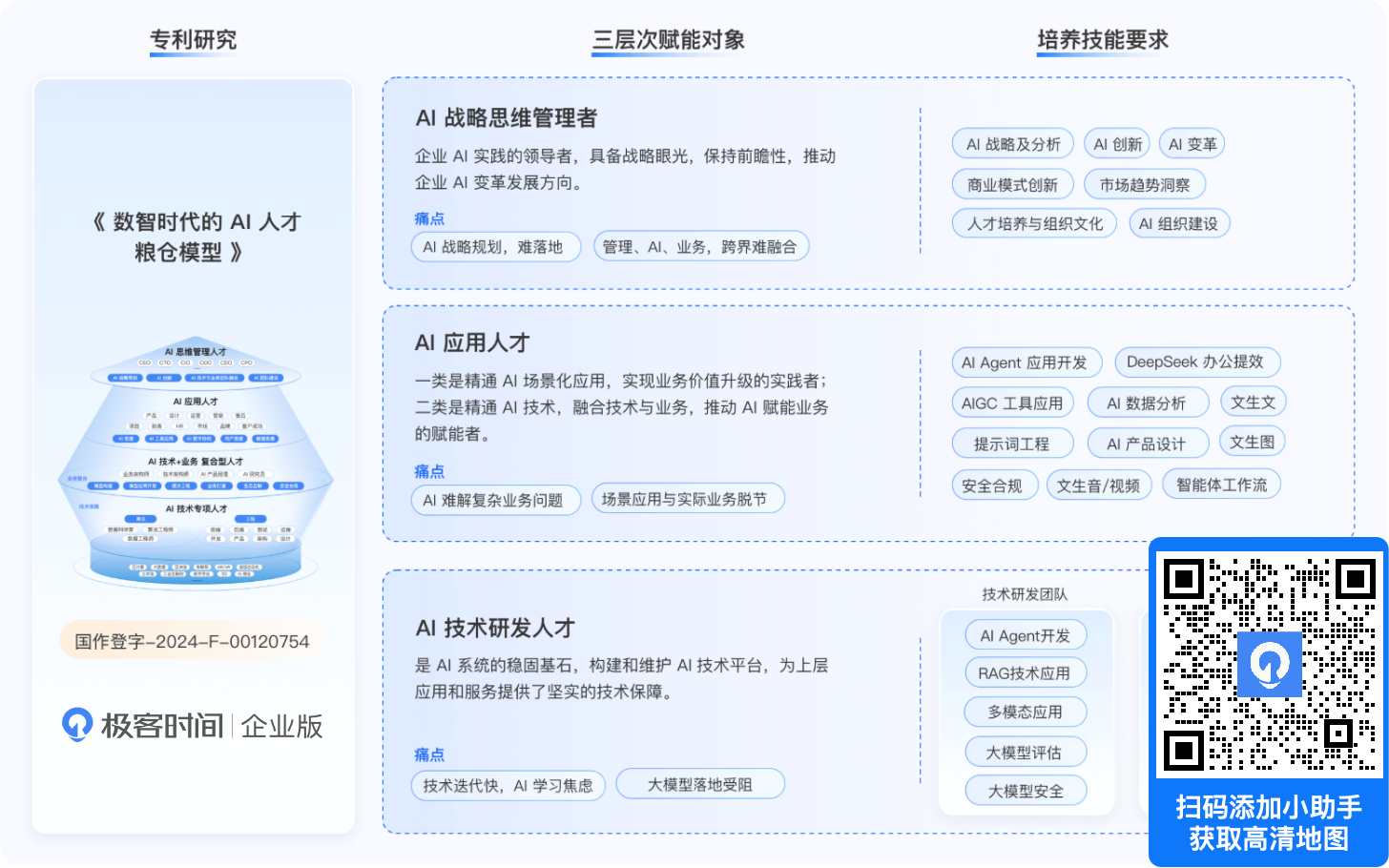Viewport: 1389px width, 868px height.
Task: Open the AI talent pyramid model diagram
Action: [x=196, y=463]
